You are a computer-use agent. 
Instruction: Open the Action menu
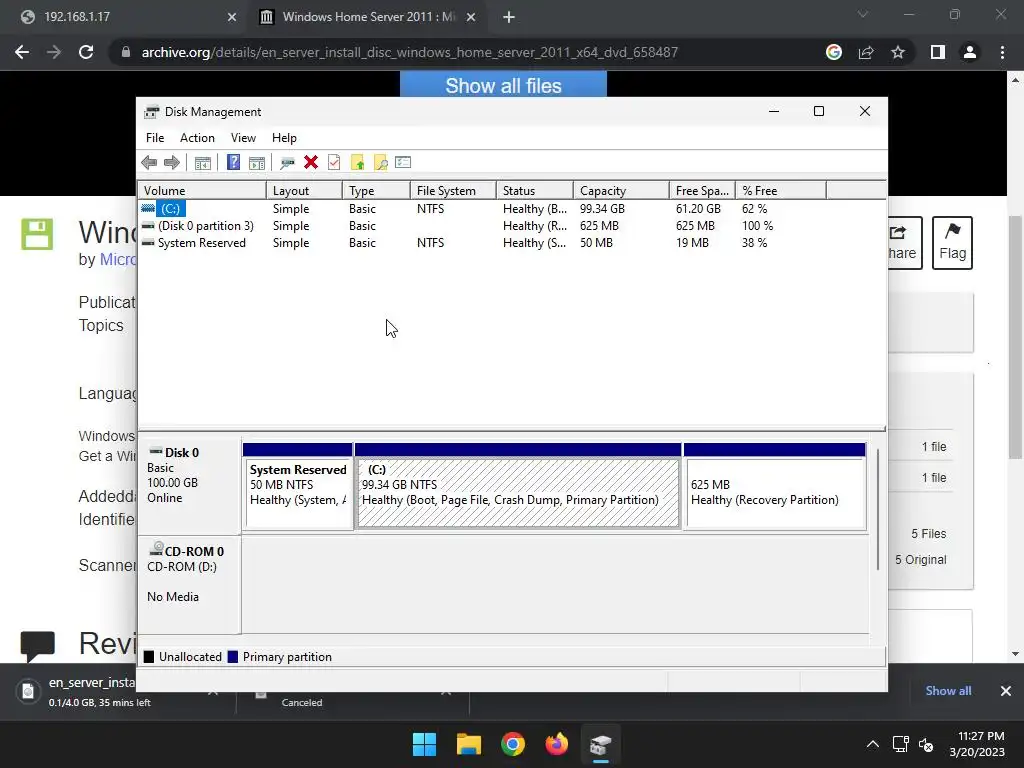pyautogui.click(x=197, y=138)
